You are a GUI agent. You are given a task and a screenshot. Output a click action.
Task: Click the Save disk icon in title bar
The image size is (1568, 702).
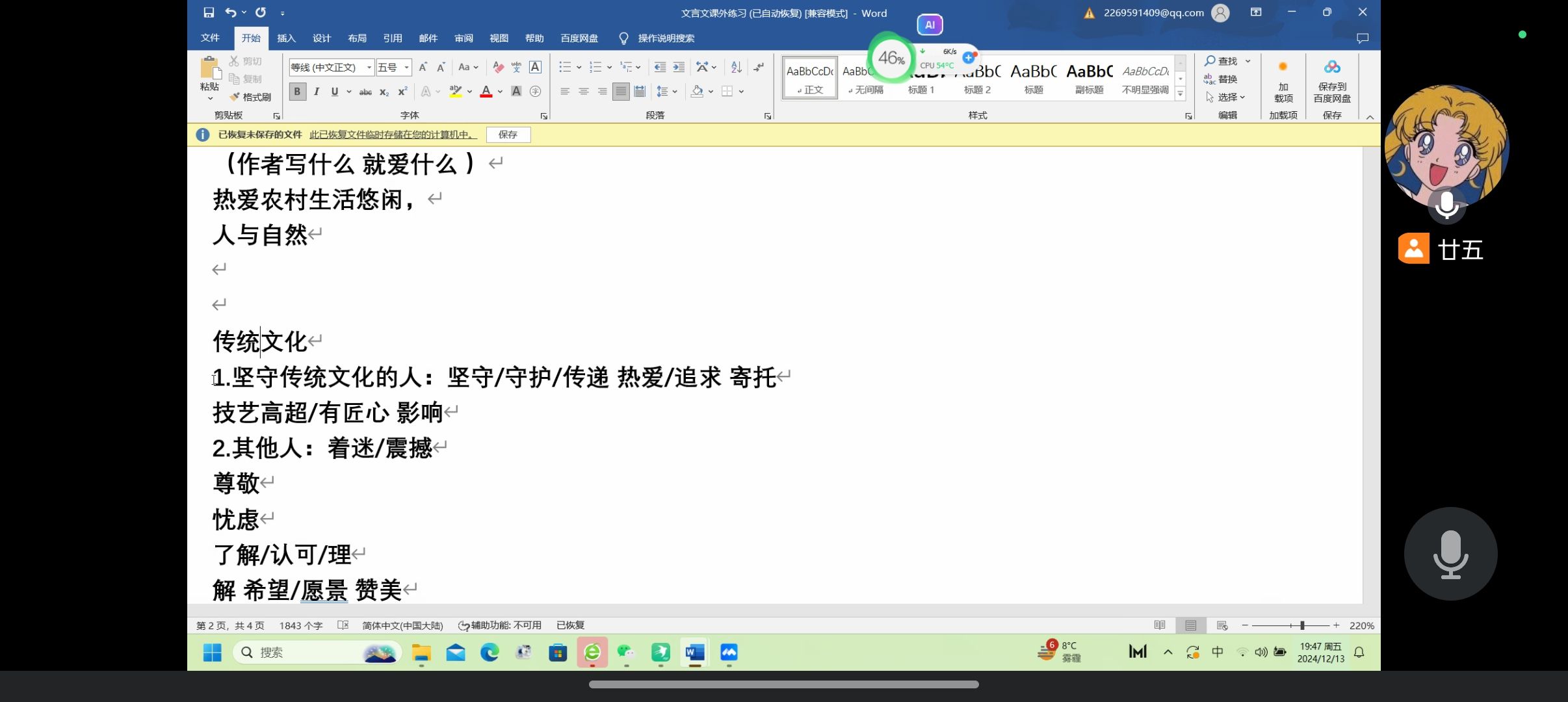pos(209,12)
